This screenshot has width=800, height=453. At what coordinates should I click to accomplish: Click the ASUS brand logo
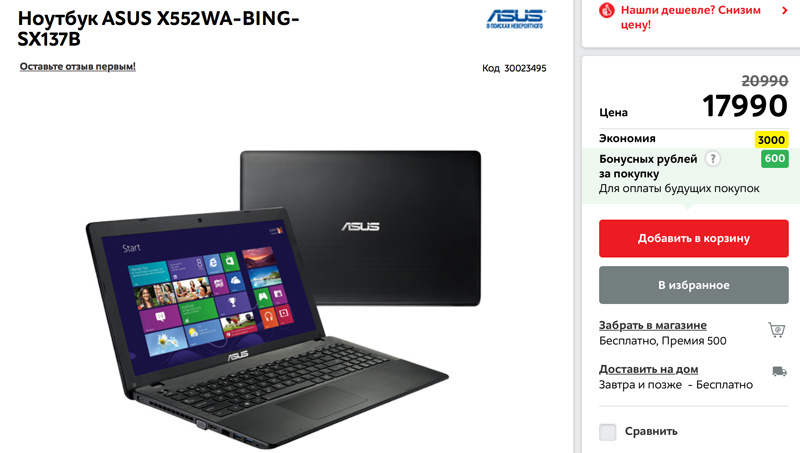[x=515, y=19]
